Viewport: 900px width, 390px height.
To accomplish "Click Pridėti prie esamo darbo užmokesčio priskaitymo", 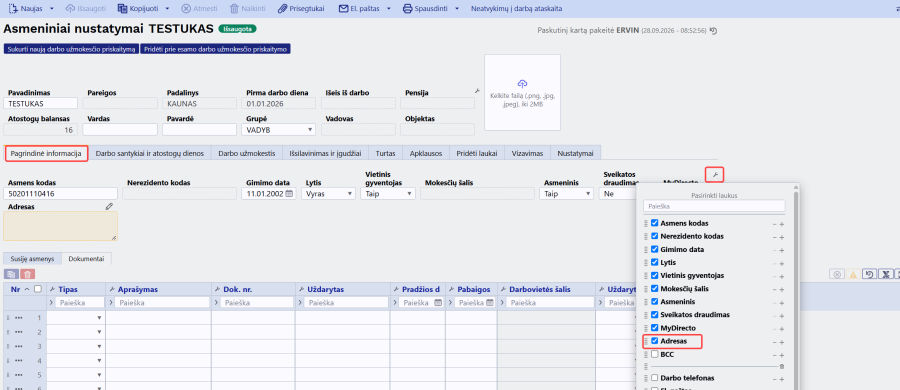I will pyautogui.click(x=215, y=49).
